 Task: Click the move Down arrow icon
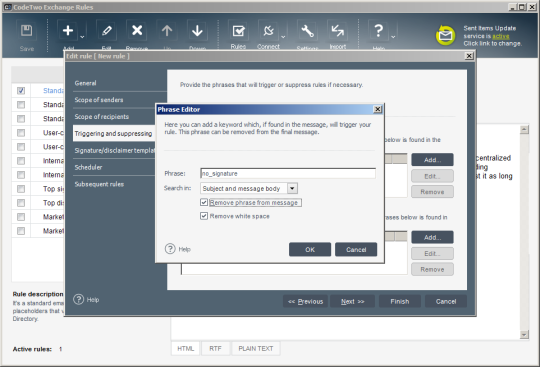click(197, 31)
